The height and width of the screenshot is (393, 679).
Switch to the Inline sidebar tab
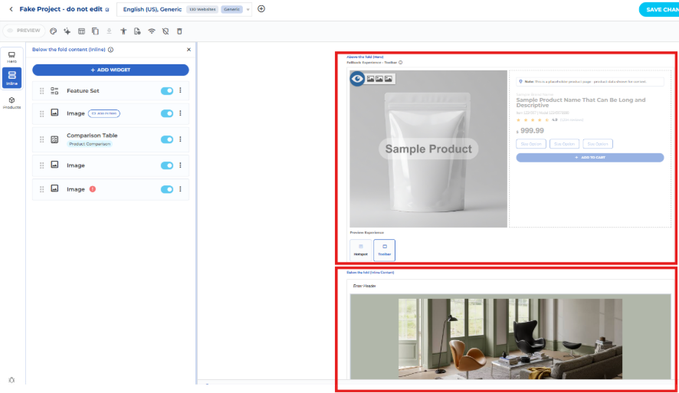pyautogui.click(x=12, y=78)
